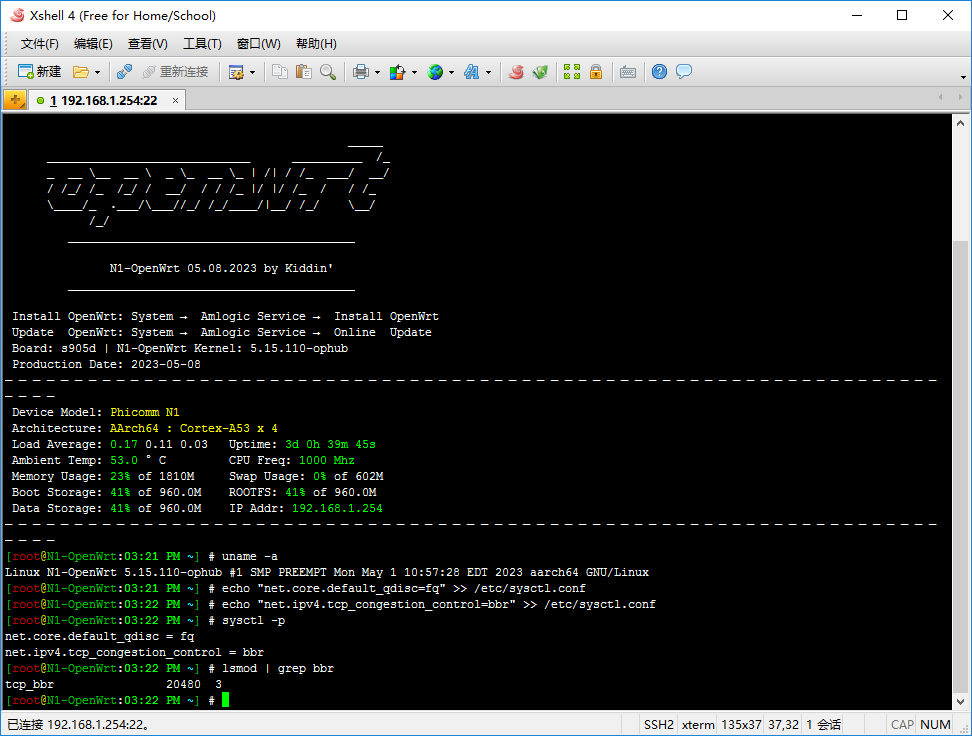Open the 帮助(H) menu
This screenshot has height=736, width=972.
[316, 43]
